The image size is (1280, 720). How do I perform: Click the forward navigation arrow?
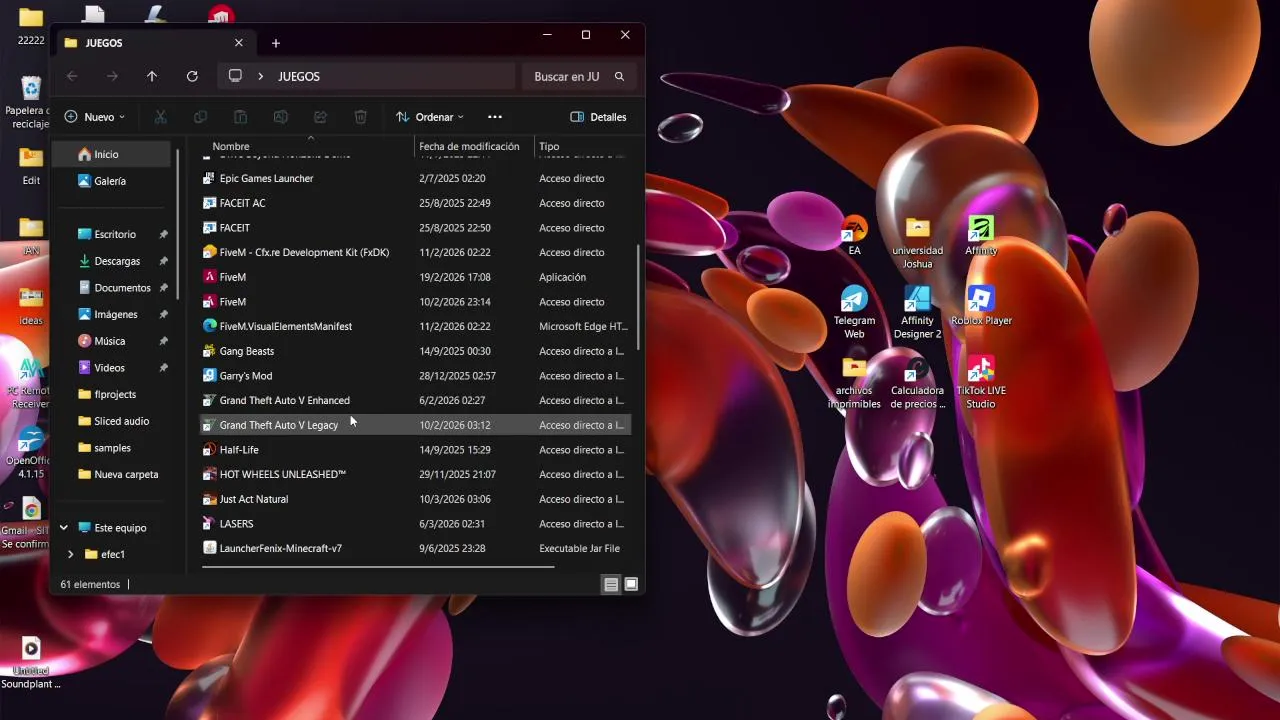click(x=112, y=76)
